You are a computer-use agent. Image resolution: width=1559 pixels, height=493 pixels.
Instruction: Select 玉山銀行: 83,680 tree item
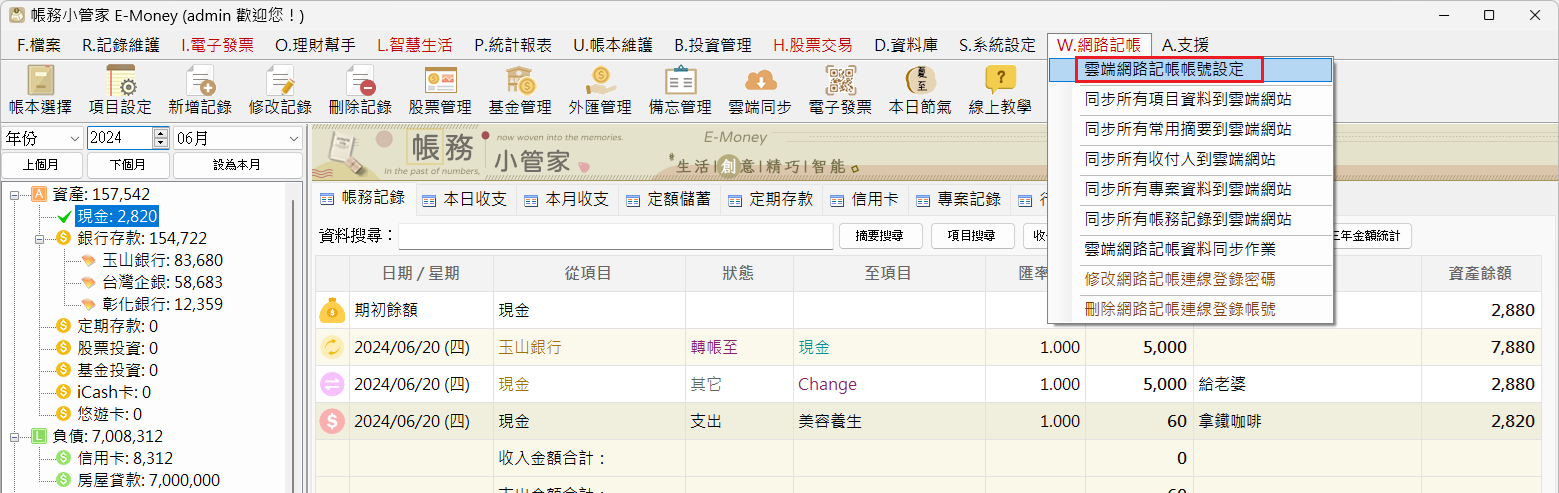tap(162, 260)
